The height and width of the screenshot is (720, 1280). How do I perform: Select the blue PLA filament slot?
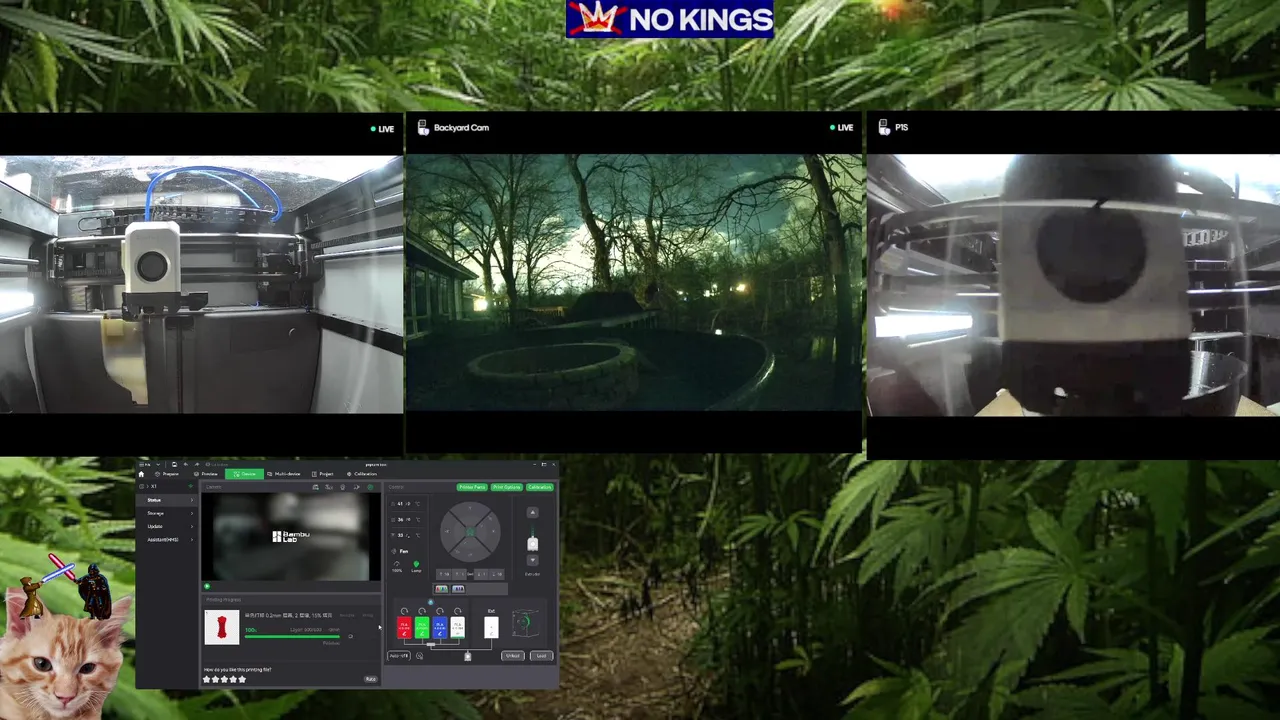(x=440, y=627)
